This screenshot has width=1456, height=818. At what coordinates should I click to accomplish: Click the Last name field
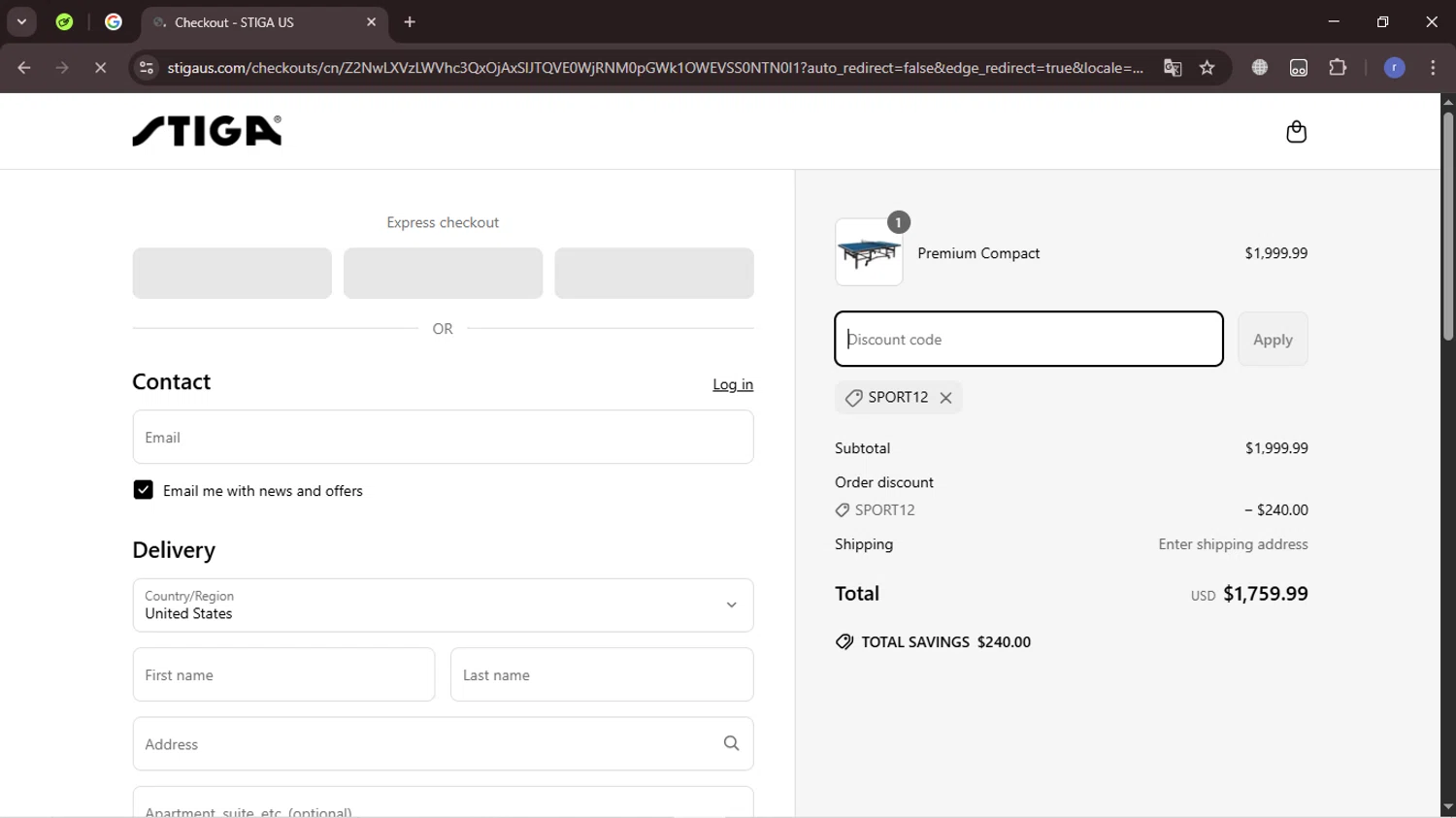(602, 674)
